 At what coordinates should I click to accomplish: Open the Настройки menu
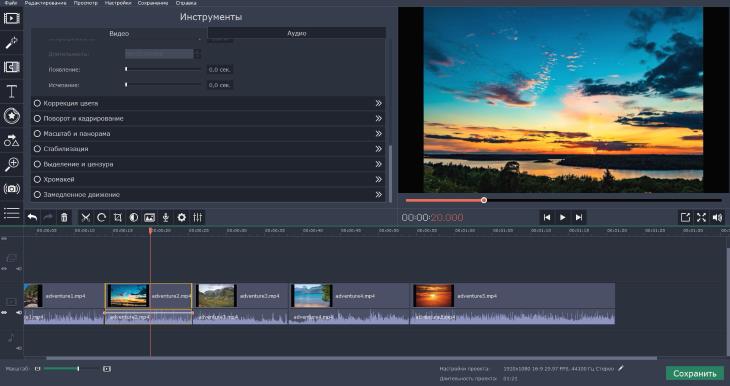click(118, 3)
